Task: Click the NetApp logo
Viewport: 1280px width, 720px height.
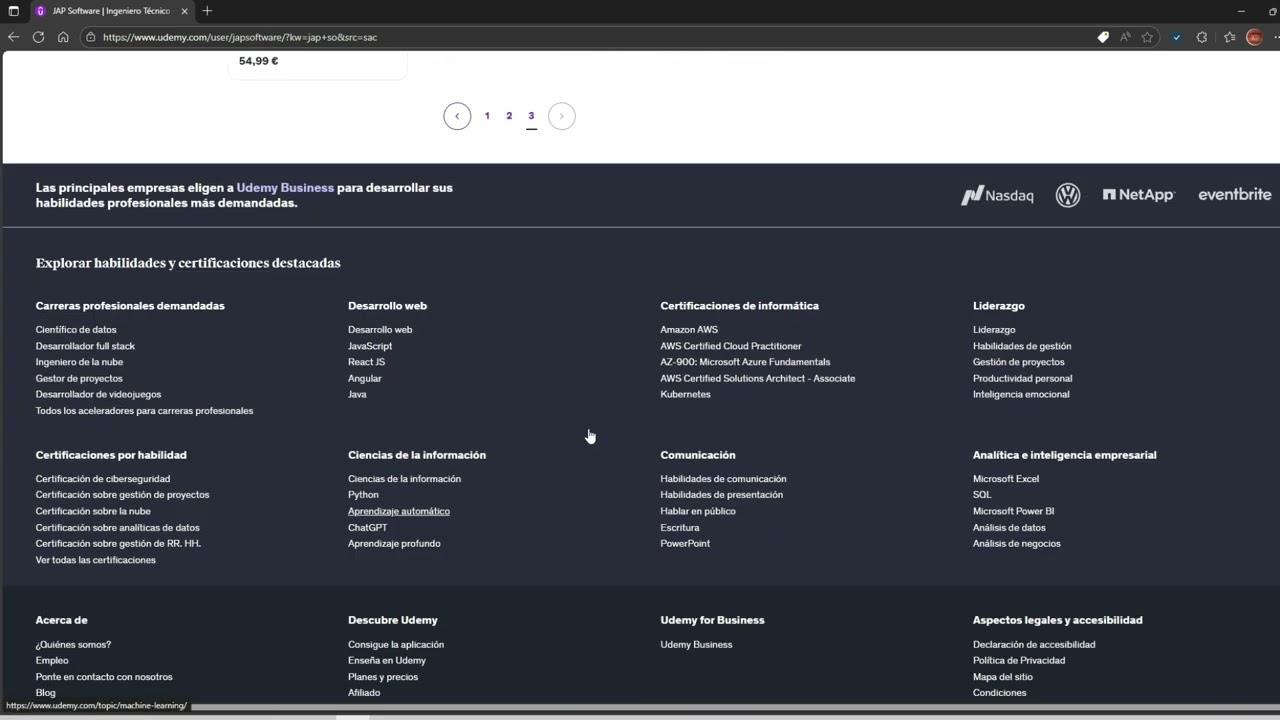Action: 1138,195
